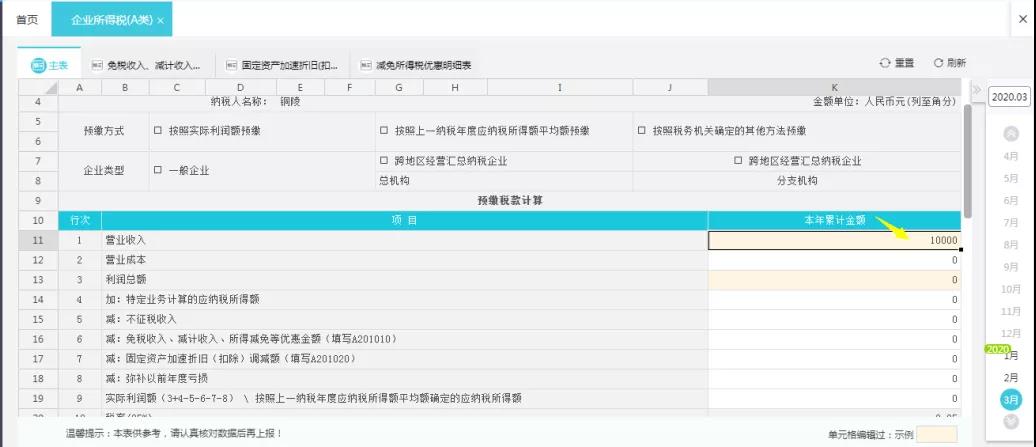The height and width of the screenshot is (447, 1036).
Task: Select column K header
Action: [x=834, y=87]
